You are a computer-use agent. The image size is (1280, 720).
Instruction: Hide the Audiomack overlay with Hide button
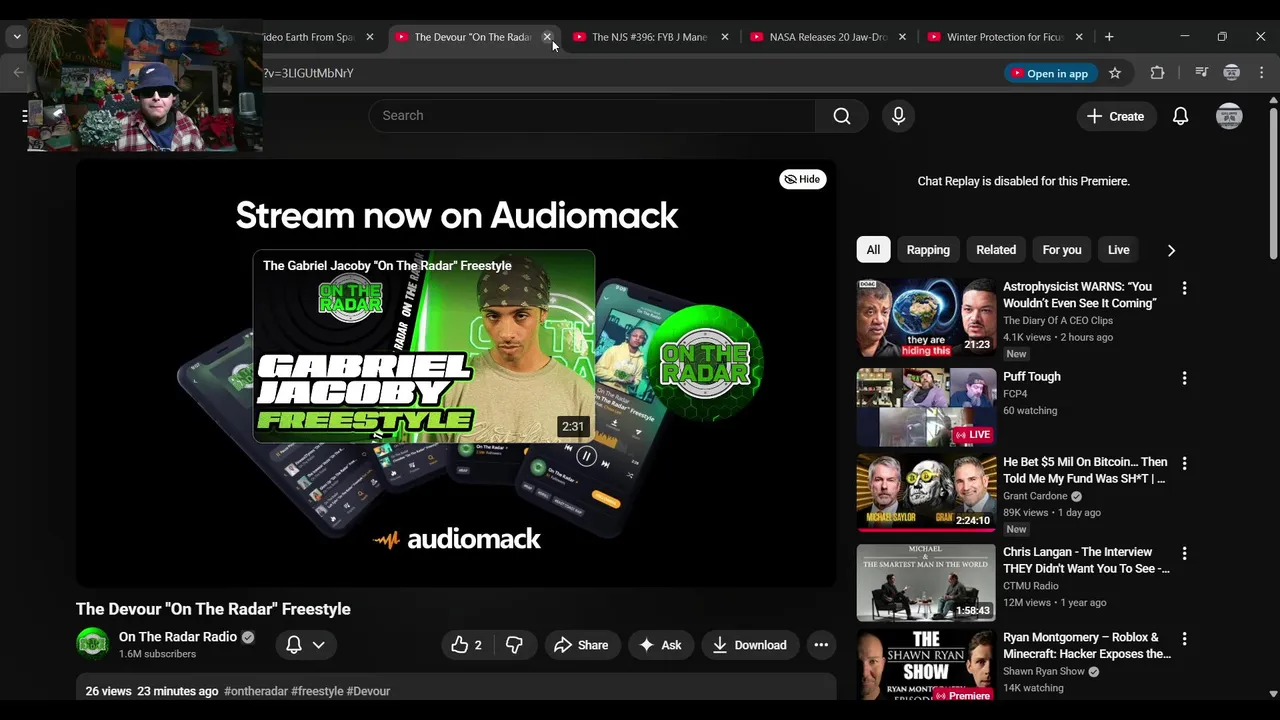[x=803, y=179]
